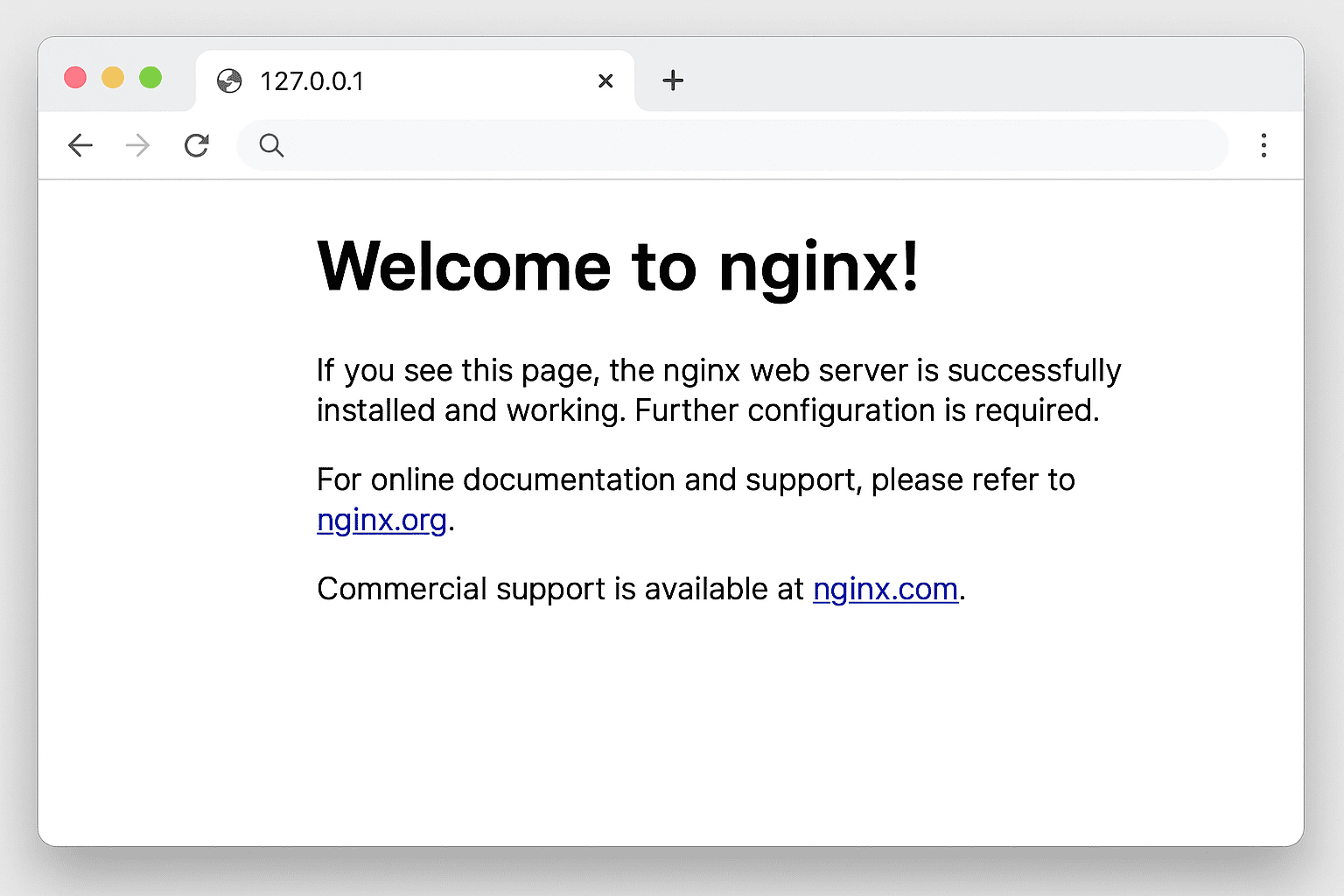Reload the page with the refresh icon
1344x896 pixels.
197,145
